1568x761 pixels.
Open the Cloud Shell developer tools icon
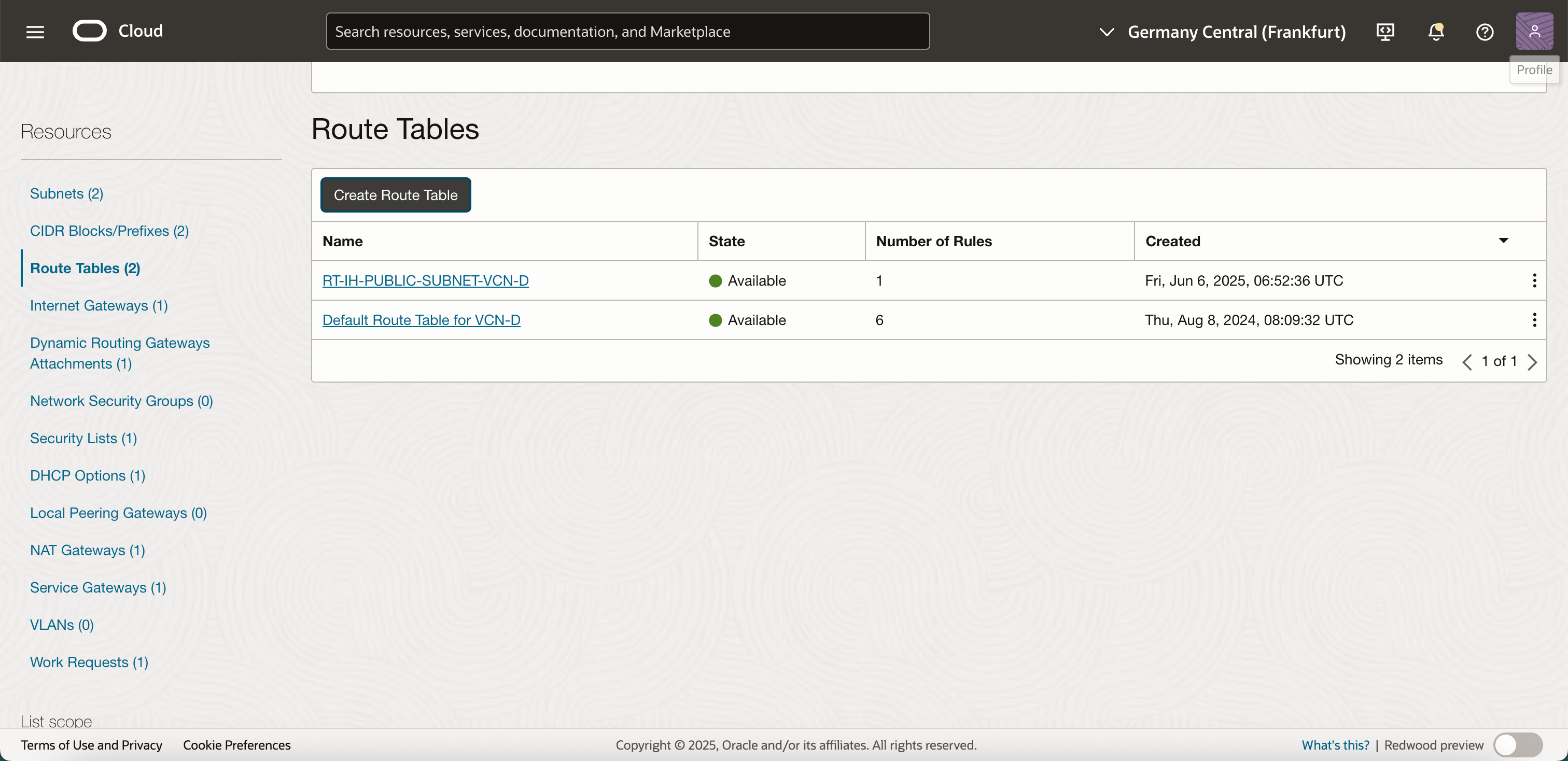1385,32
